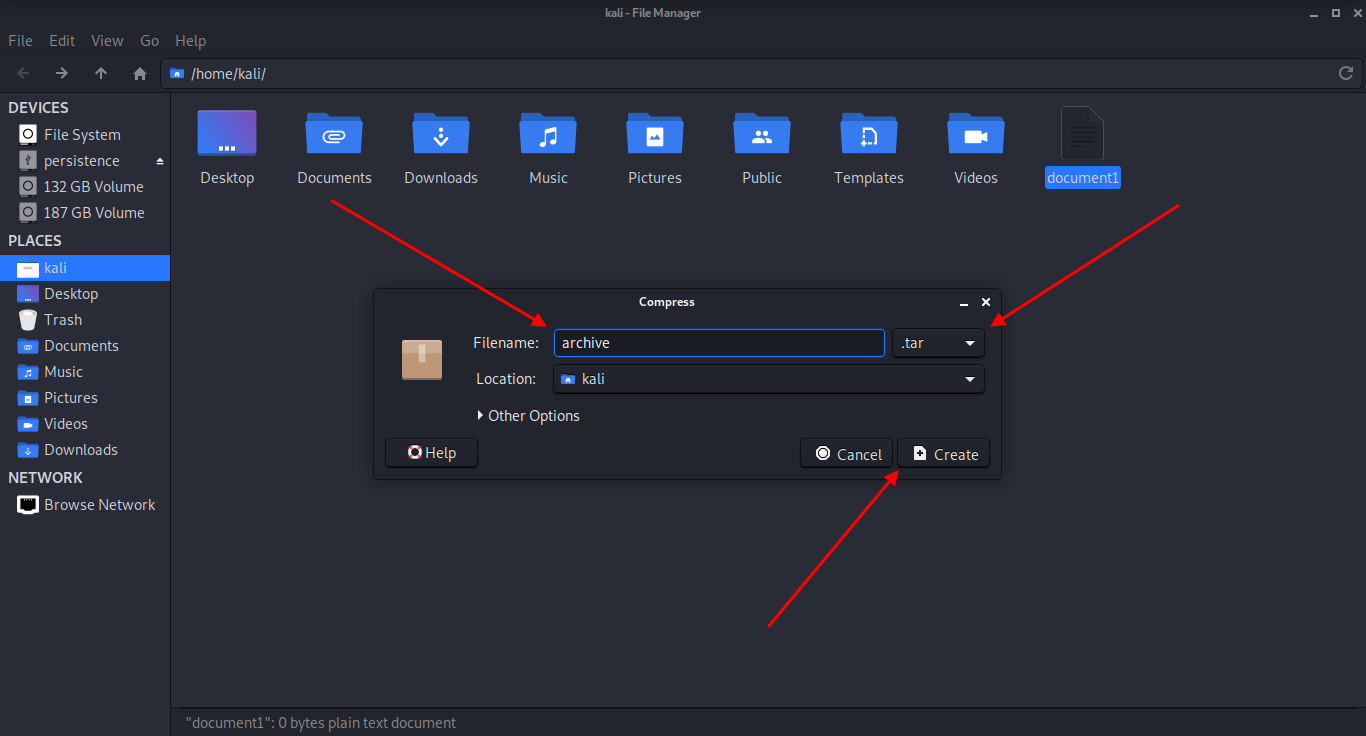The height and width of the screenshot is (736, 1366).
Task: Click the Home toolbar icon
Action: point(140,73)
